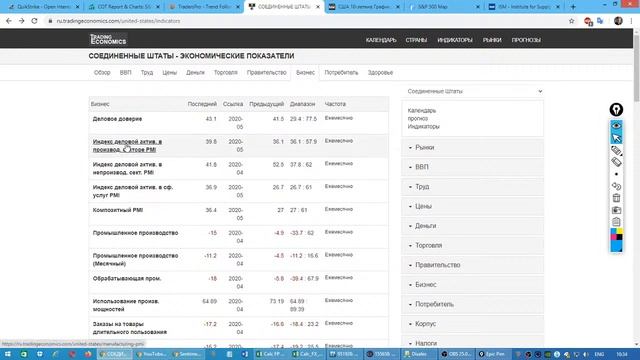Reload the tradingeconomics page
Screen dimensions: 640x360
pyautogui.click(x=34, y=21)
